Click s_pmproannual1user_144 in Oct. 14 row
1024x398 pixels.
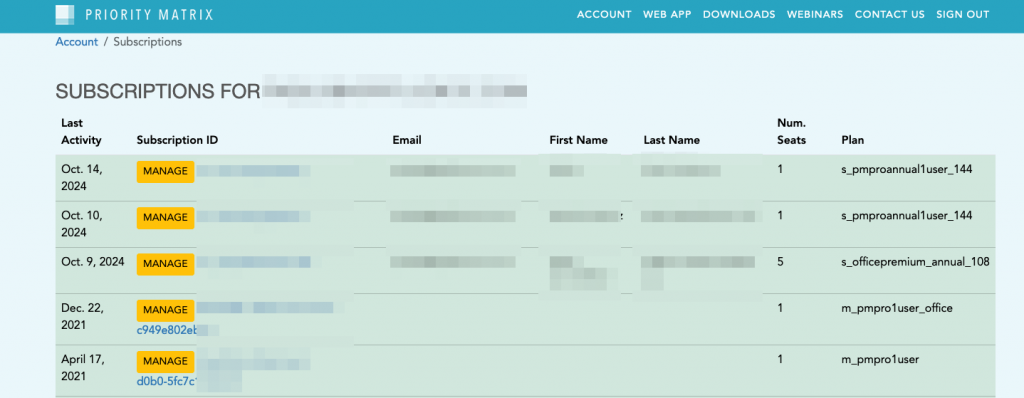(x=906, y=169)
